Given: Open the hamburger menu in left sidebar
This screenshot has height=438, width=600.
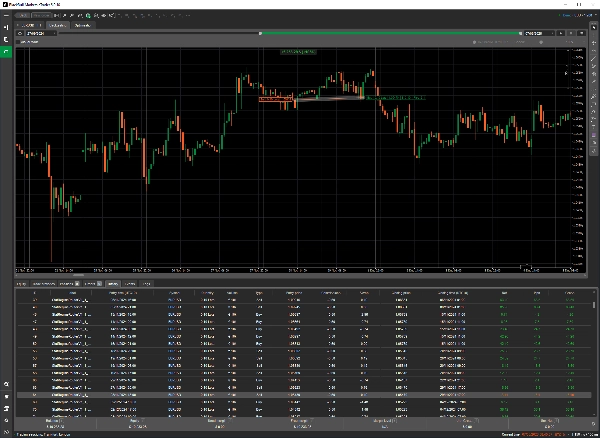Looking at the screenshot, I should click(x=6, y=15).
